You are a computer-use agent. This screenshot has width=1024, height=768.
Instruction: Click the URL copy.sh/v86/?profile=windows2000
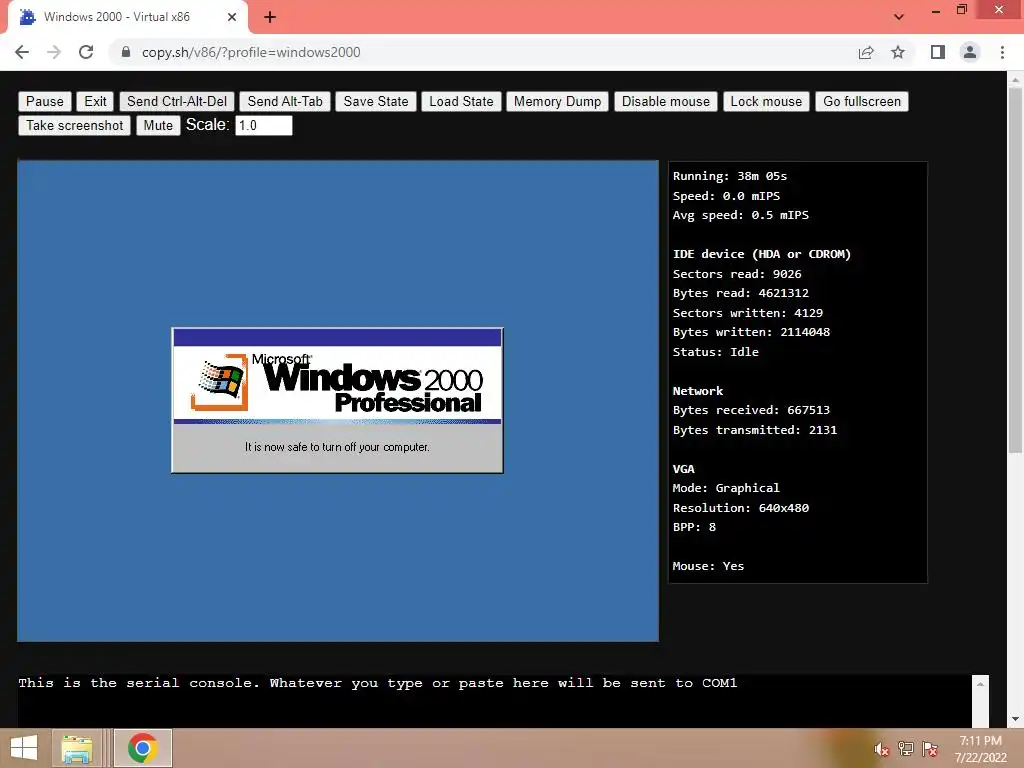tap(251, 52)
